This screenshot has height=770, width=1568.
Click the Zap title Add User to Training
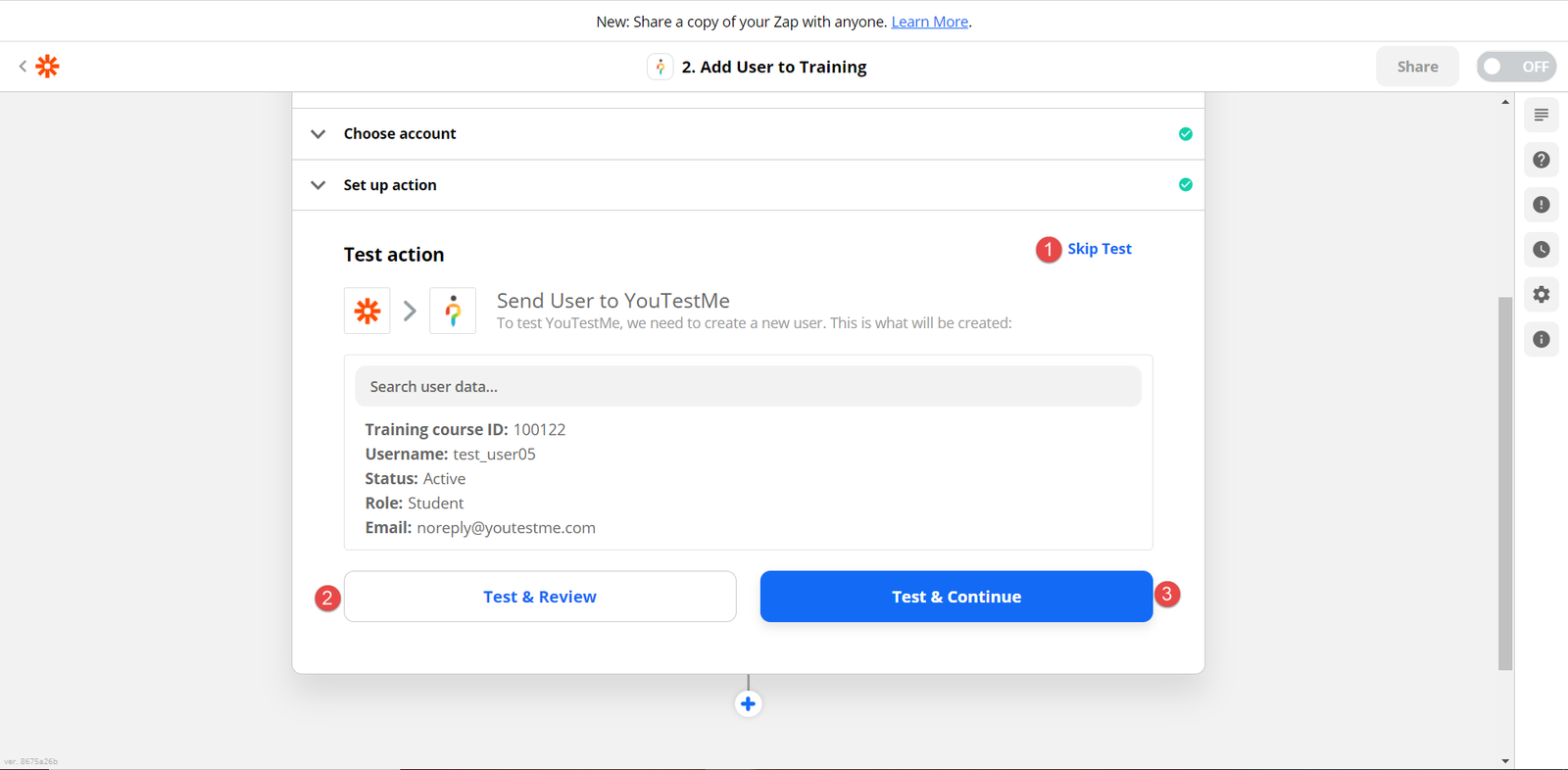(x=773, y=67)
